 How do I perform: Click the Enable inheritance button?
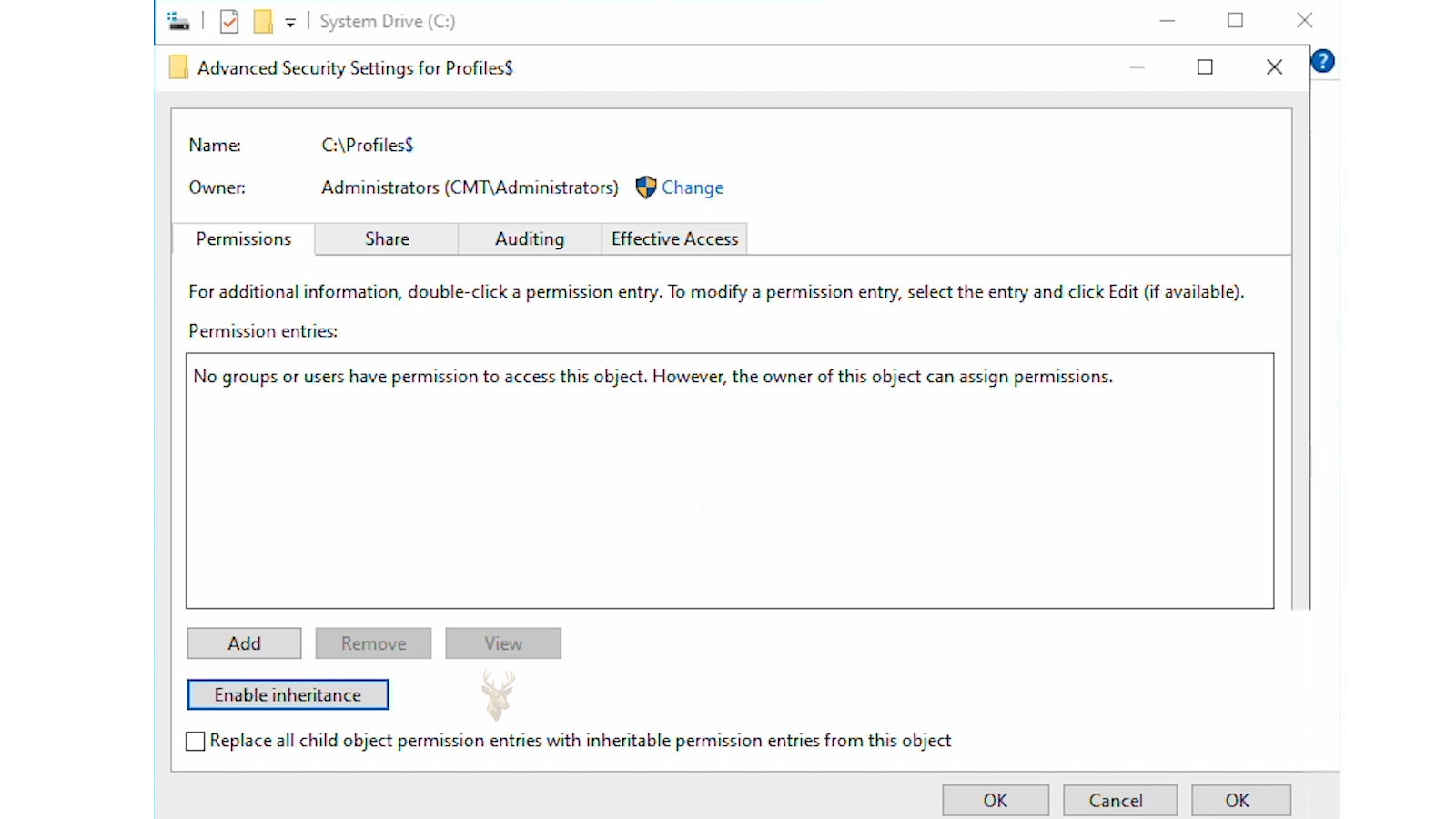(288, 695)
